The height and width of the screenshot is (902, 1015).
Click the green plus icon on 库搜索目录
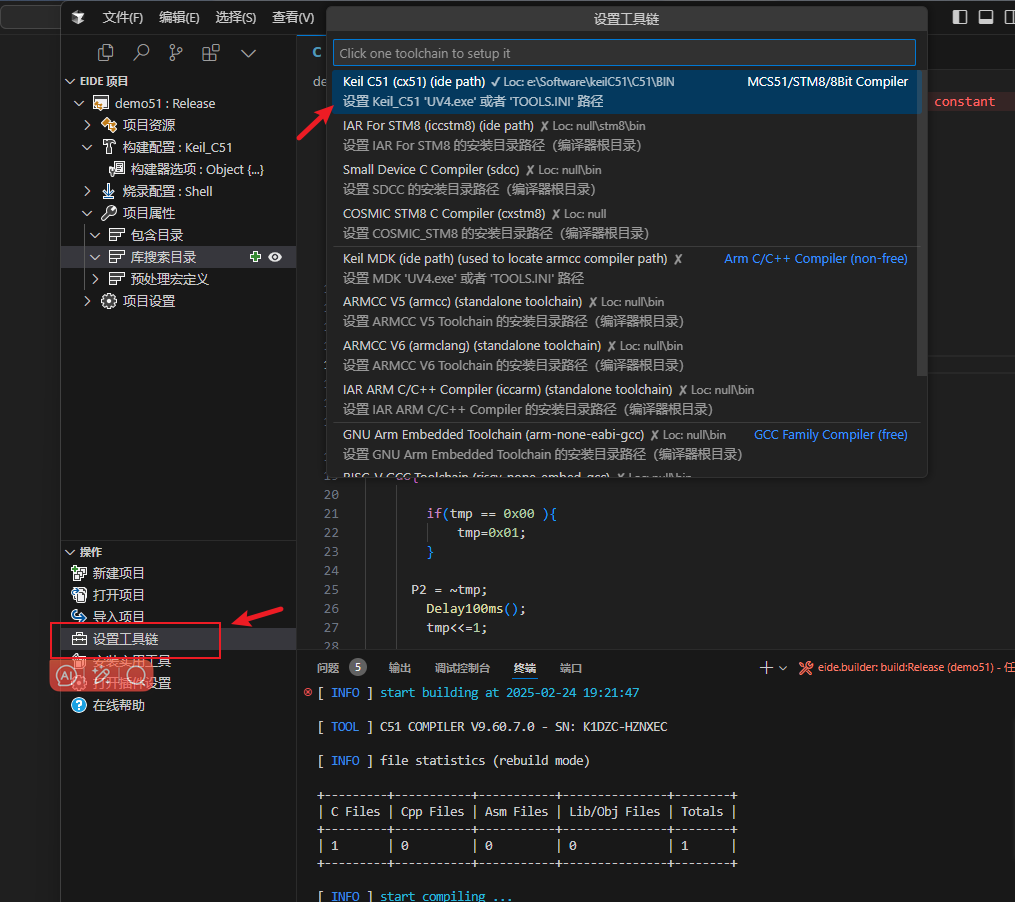256,257
